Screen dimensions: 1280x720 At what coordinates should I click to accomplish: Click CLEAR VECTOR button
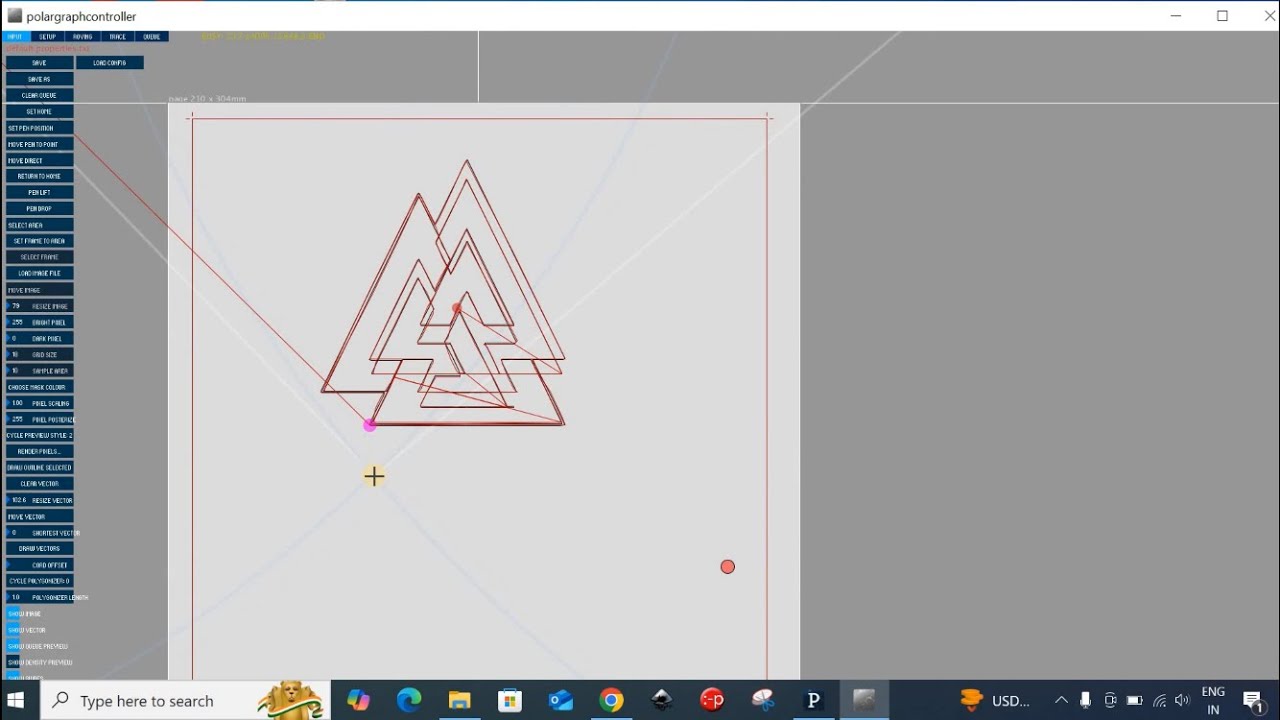(x=39, y=483)
